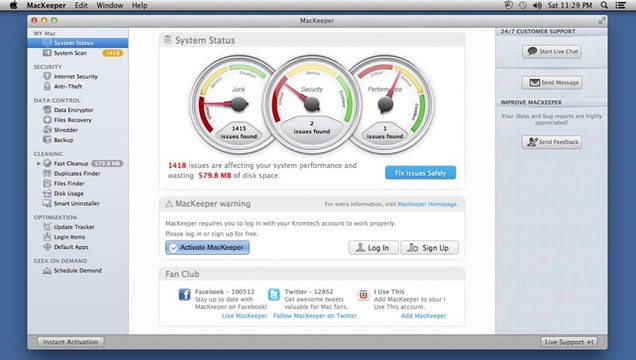Open Disk Usage icon
Viewport: 636px width, 360px height.
pyautogui.click(x=47, y=193)
